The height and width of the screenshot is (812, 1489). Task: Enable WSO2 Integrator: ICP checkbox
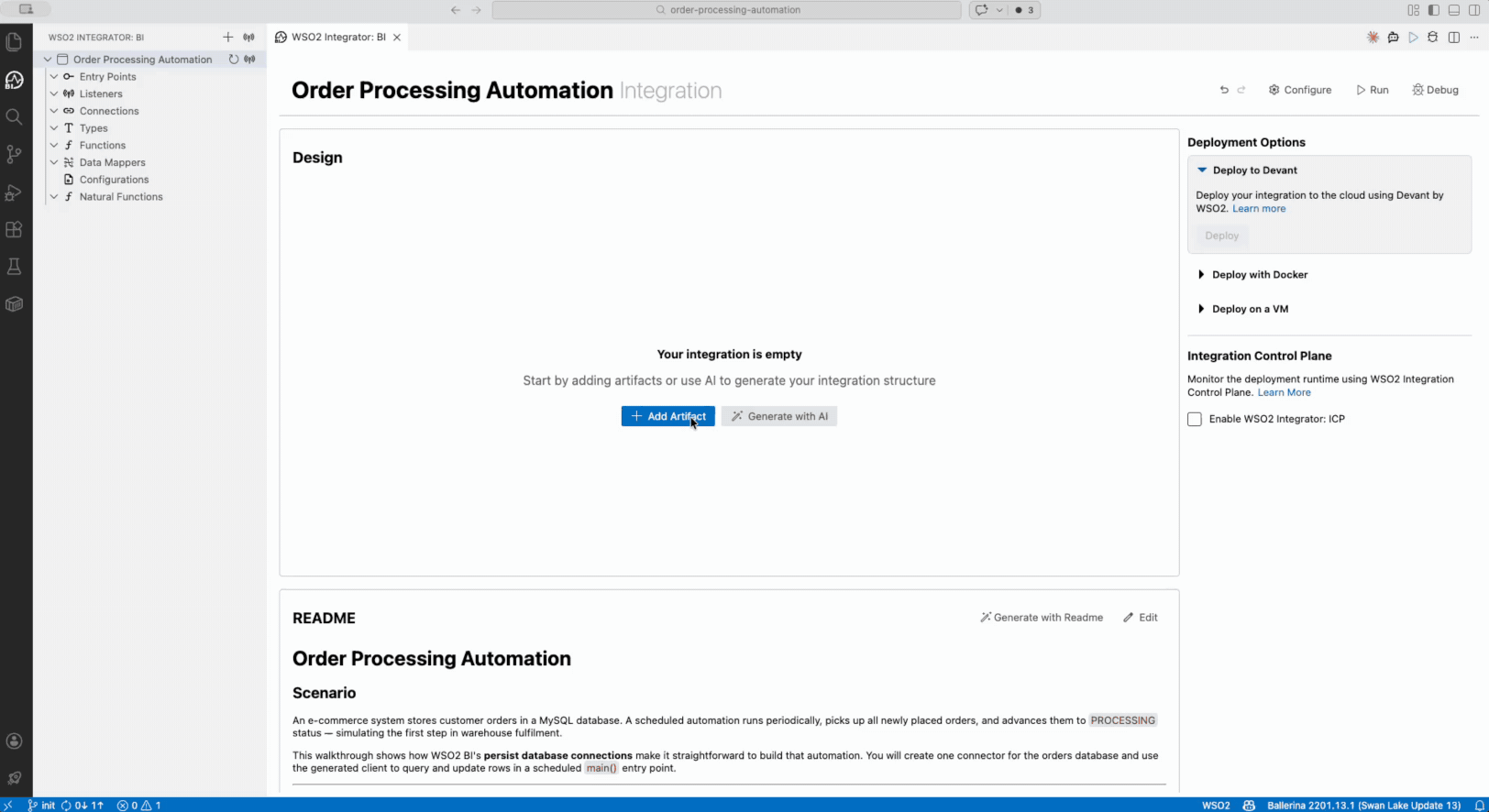click(1195, 420)
